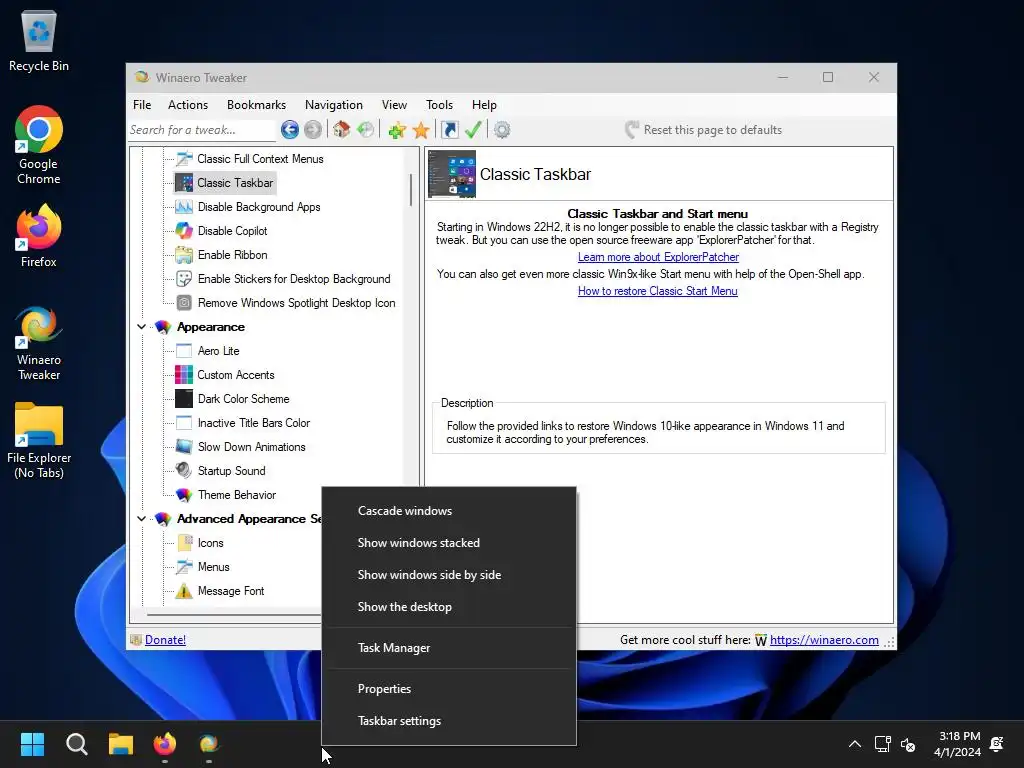The width and height of the screenshot is (1024, 768).
Task: Click the Custom Accents color grid icon
Action: [x=184, y=375]
